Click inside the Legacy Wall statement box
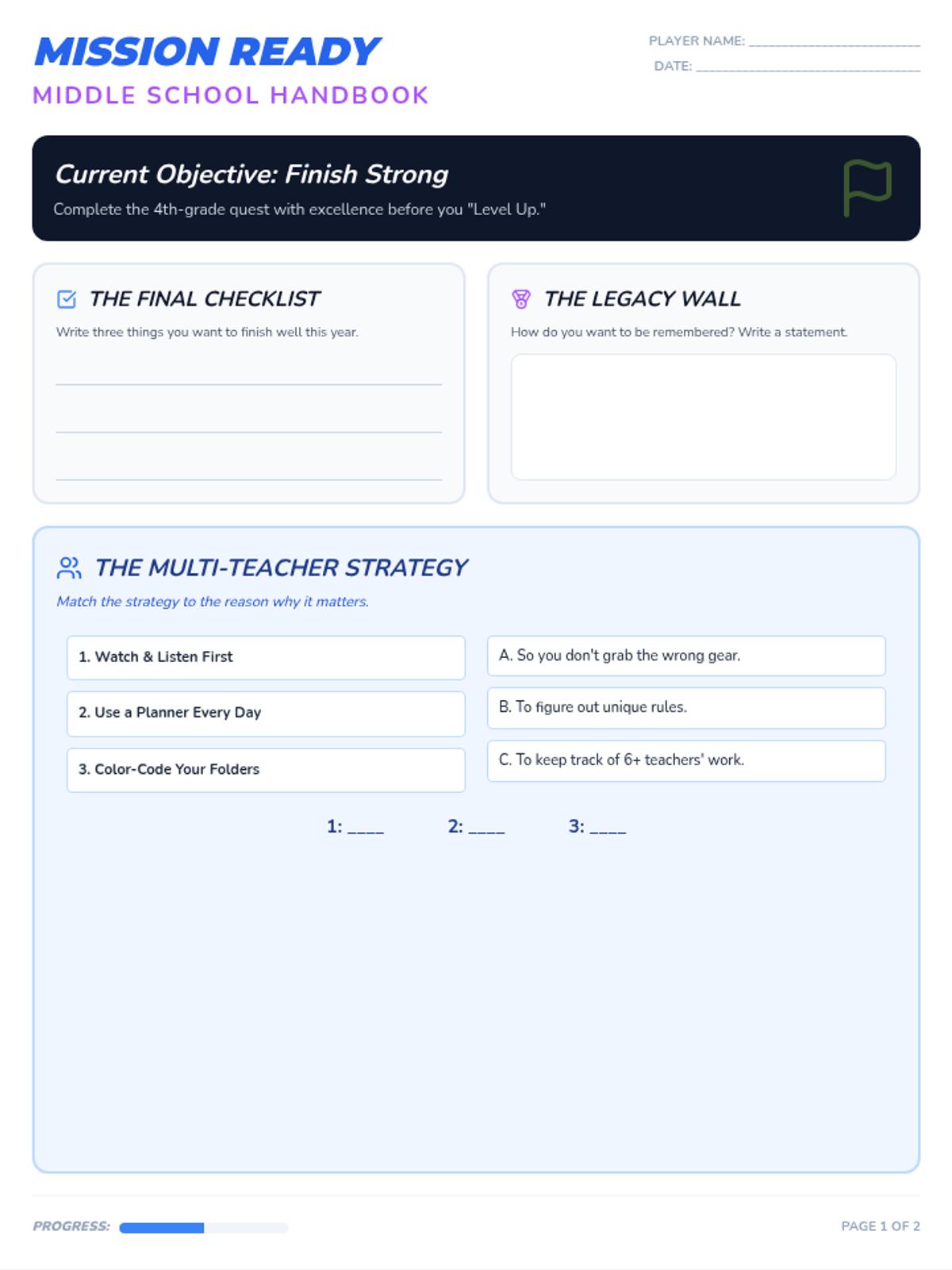 pyautogui.click(x=703, y=417)
